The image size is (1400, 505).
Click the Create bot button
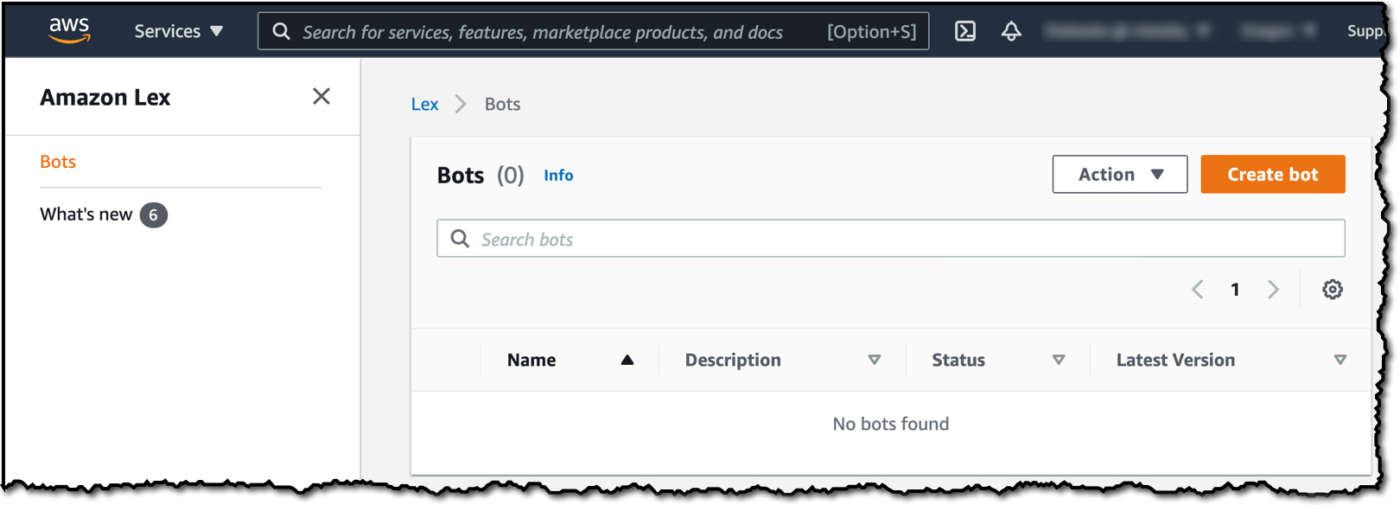pyautogui.click(x=1272, y=174)
